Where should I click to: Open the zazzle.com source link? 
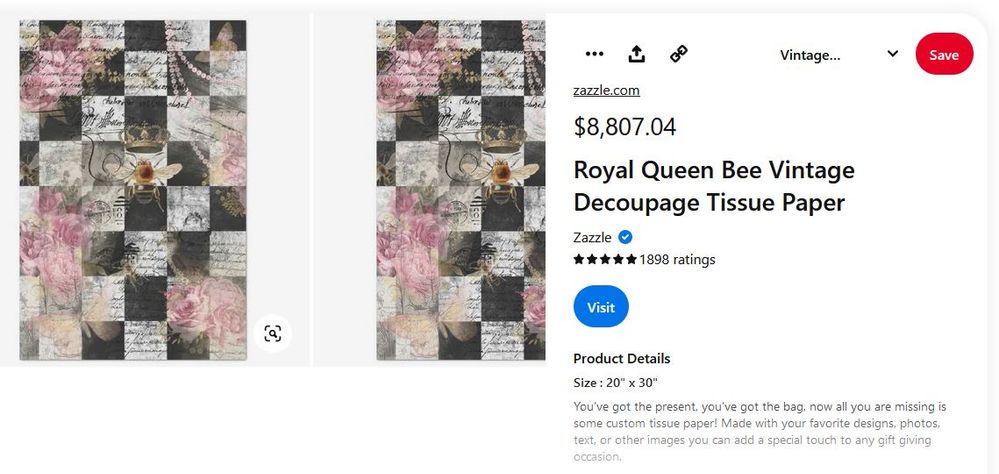coord(606,90)
